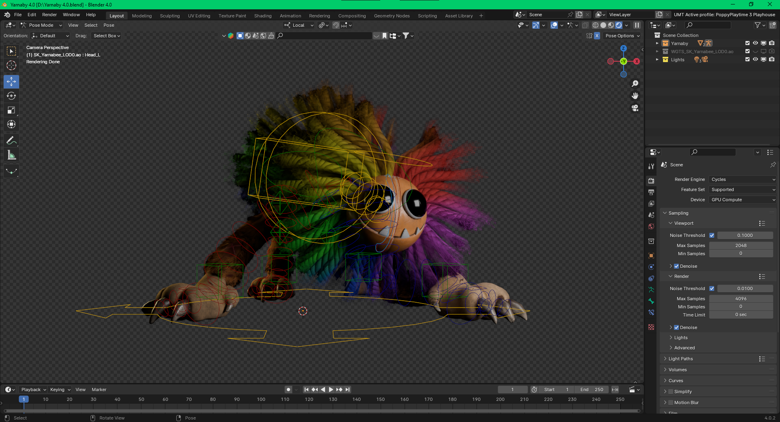Activate the Cursor tool in the viewport toolbar
The image size is (780, 422).
pos(11,65)
